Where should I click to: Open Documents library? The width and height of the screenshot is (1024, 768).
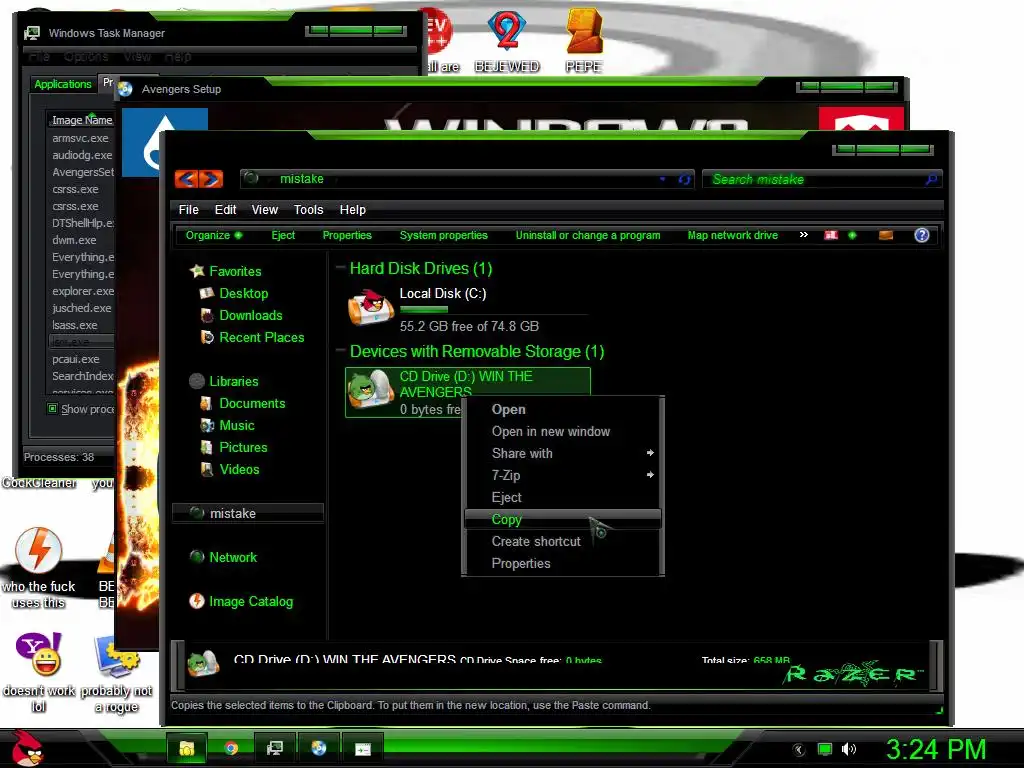[252, 404]
